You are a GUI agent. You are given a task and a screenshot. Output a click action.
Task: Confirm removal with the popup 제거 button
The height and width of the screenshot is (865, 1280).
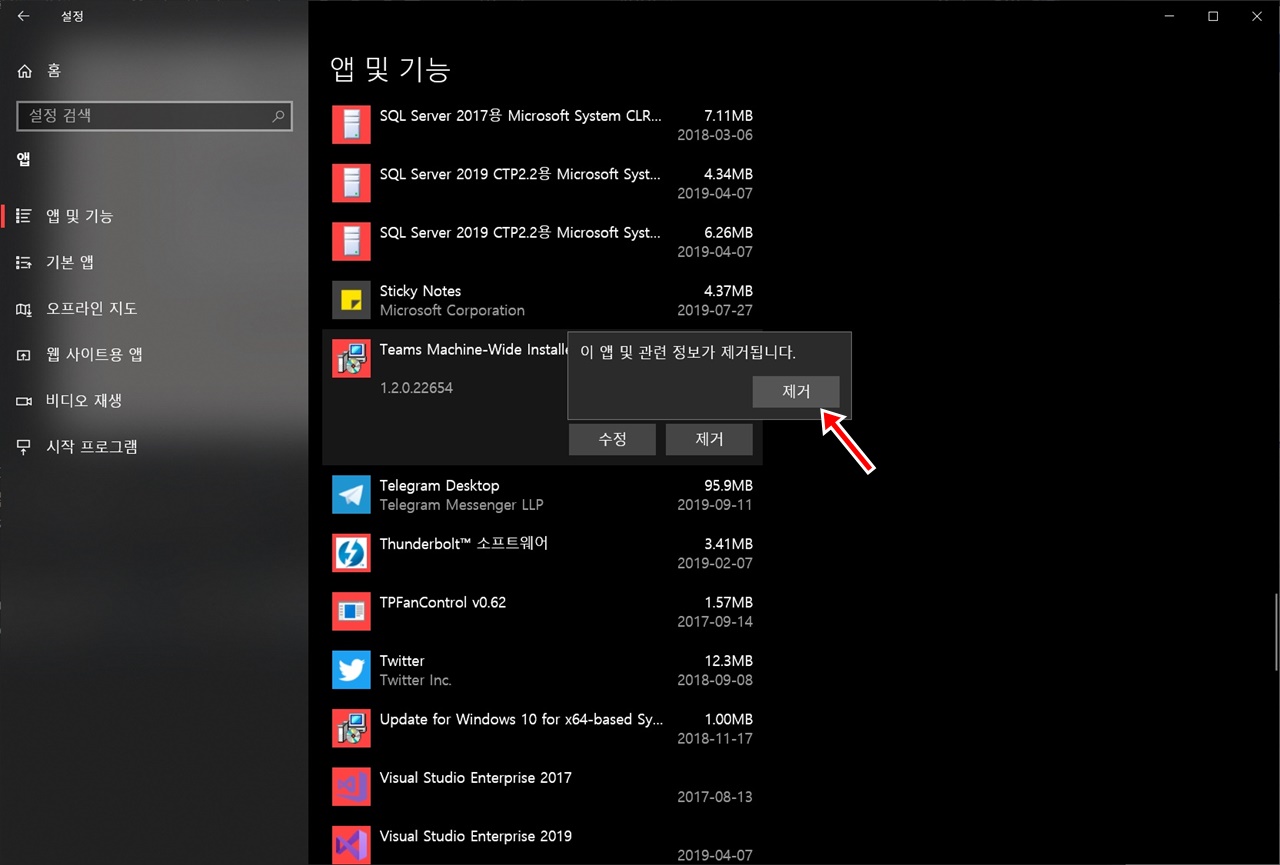pos(796,392)
